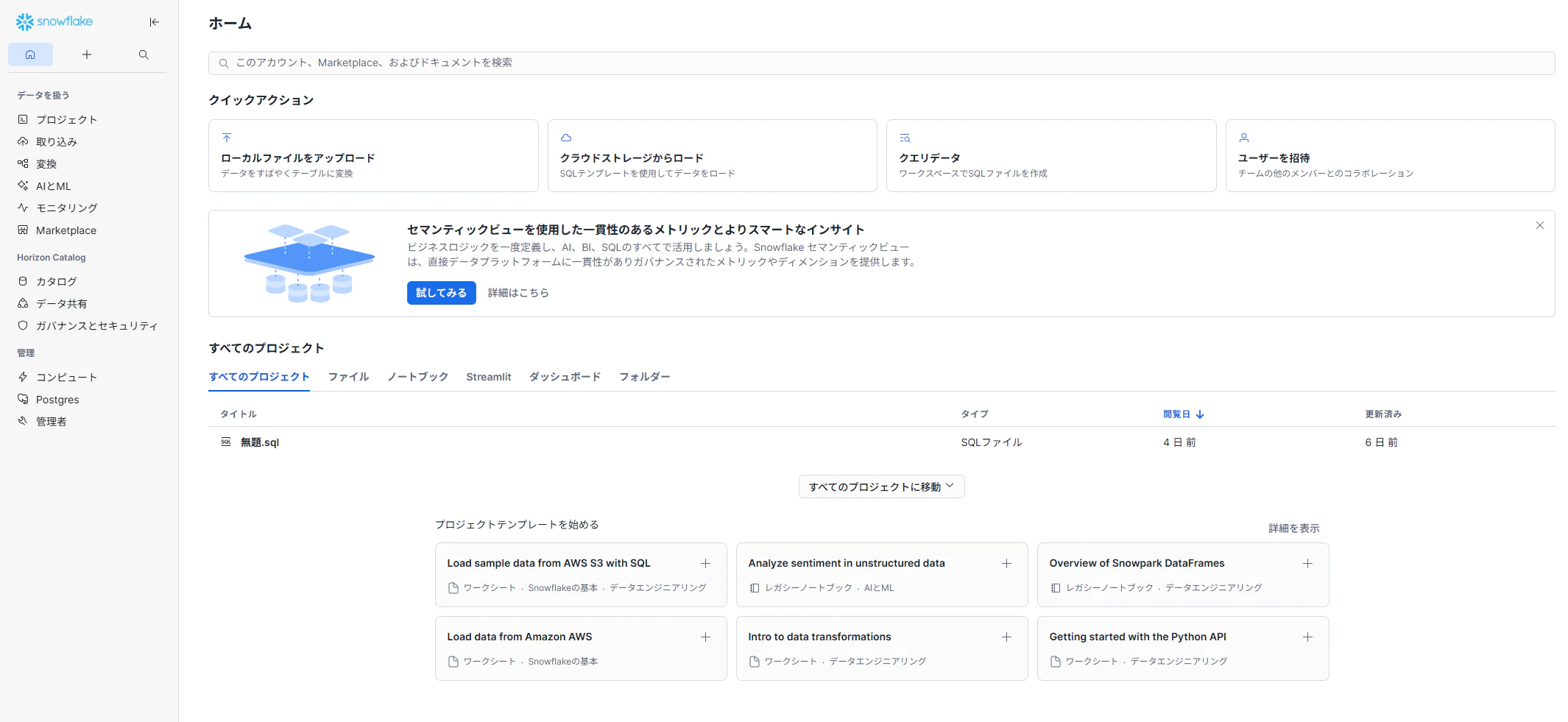
Task: Select ユーザーを招待 quick action
Action: (x=1391, y=156)
